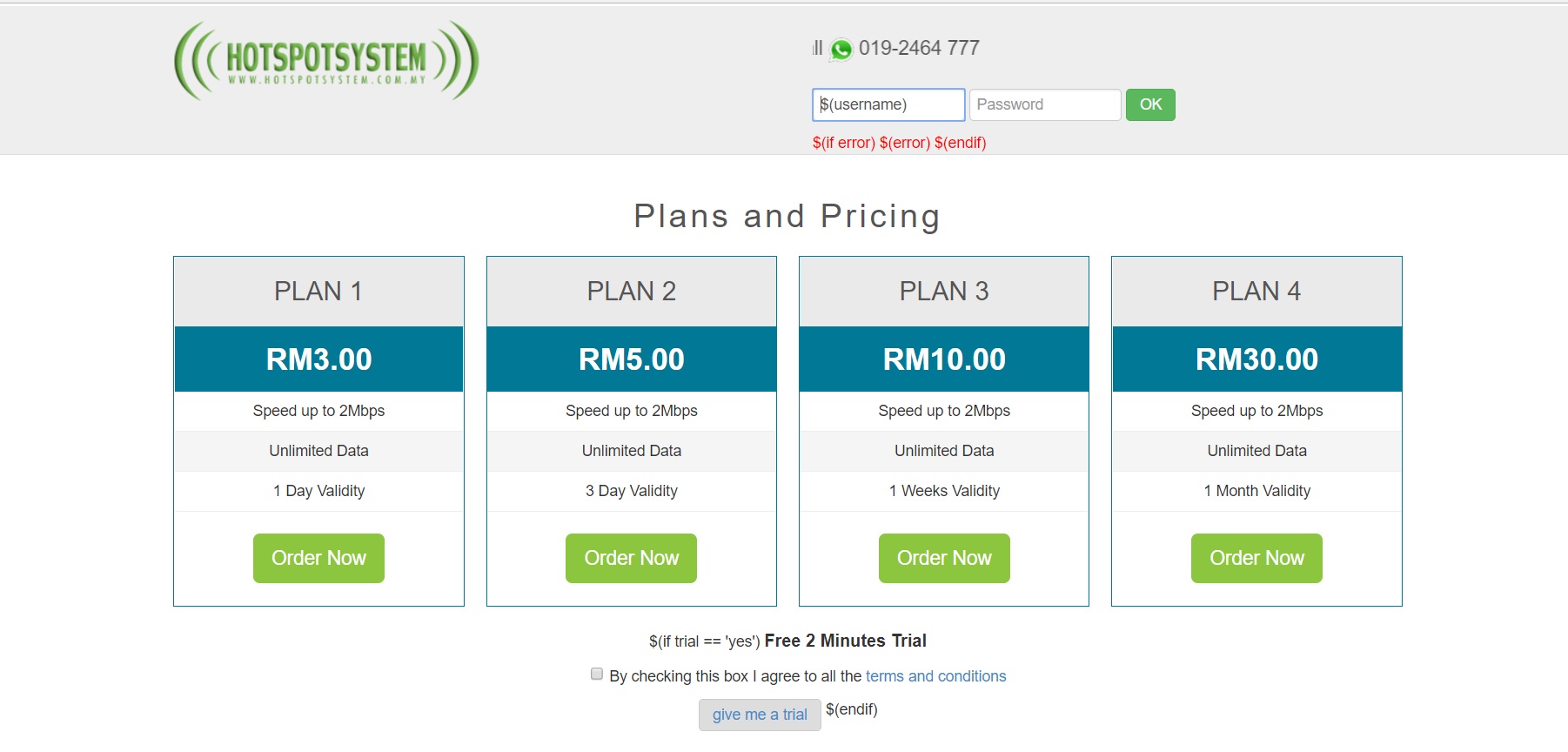The image size is (1568, 752).
Task: Select the PLAN 2 header
Action: pyautogui.click(x=631, y=292)
